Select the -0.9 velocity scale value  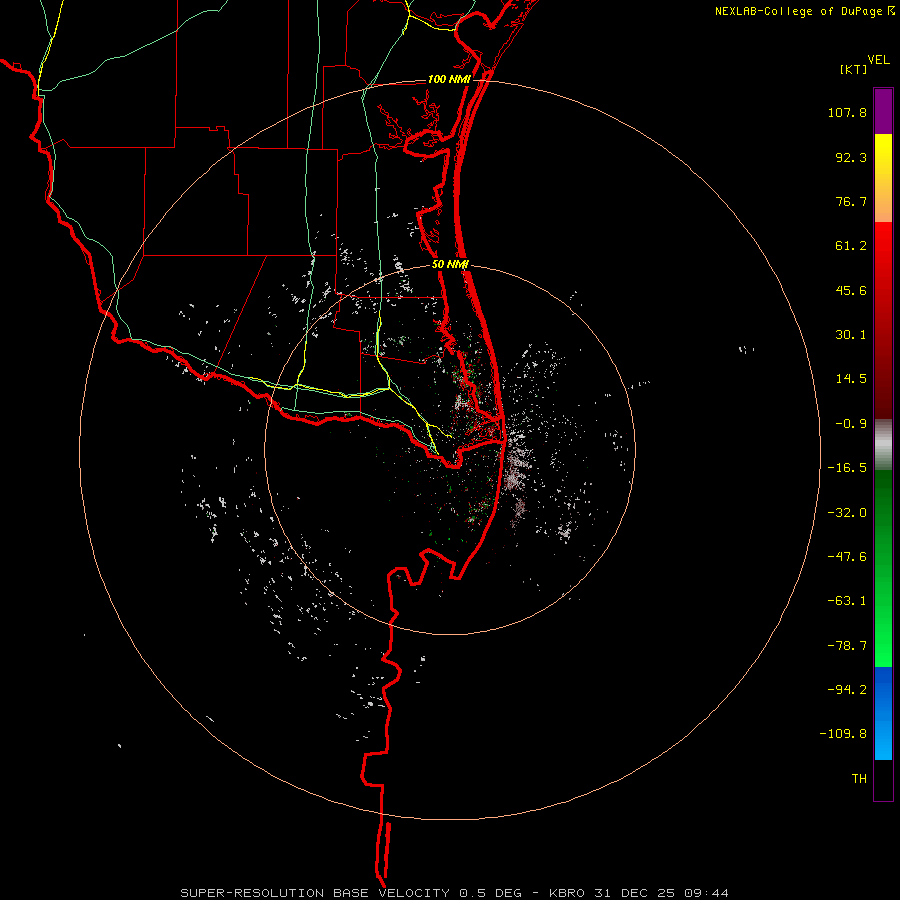[x=851, y=424]
